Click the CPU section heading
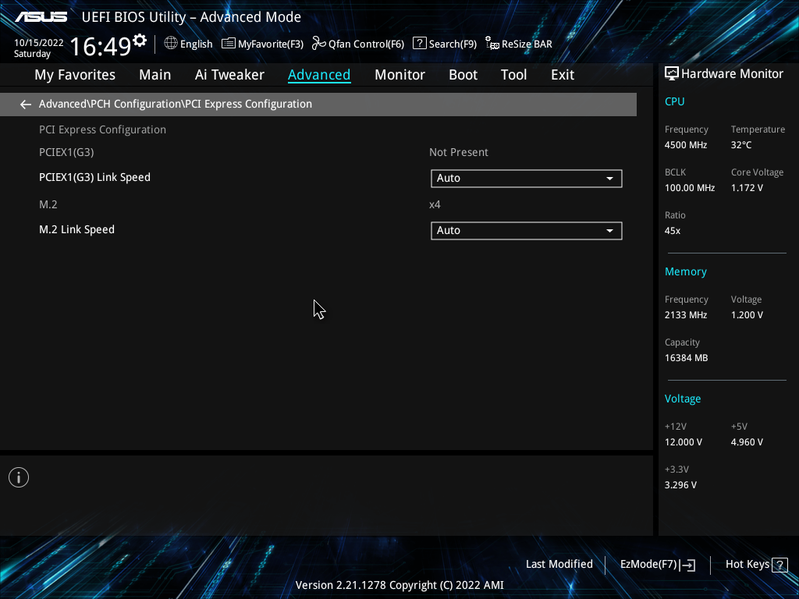This screenshot has width=799, height=599. coord(674,101)
